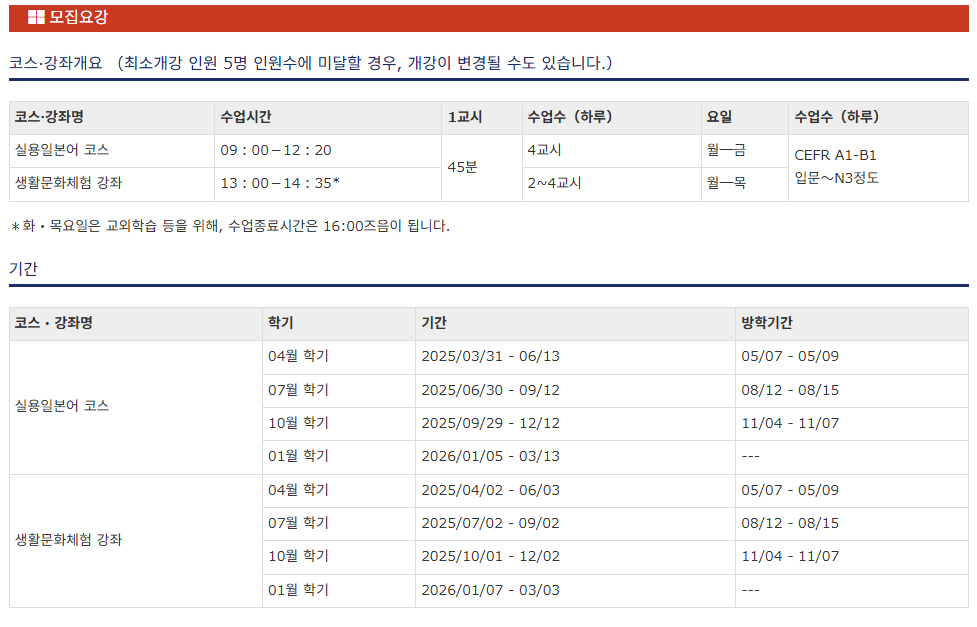Select 실용일본어 코스 in the 09:00–12:20 row
Image resolution: width=977 pixels, height=627 pixels.
(x=62, y=150)
